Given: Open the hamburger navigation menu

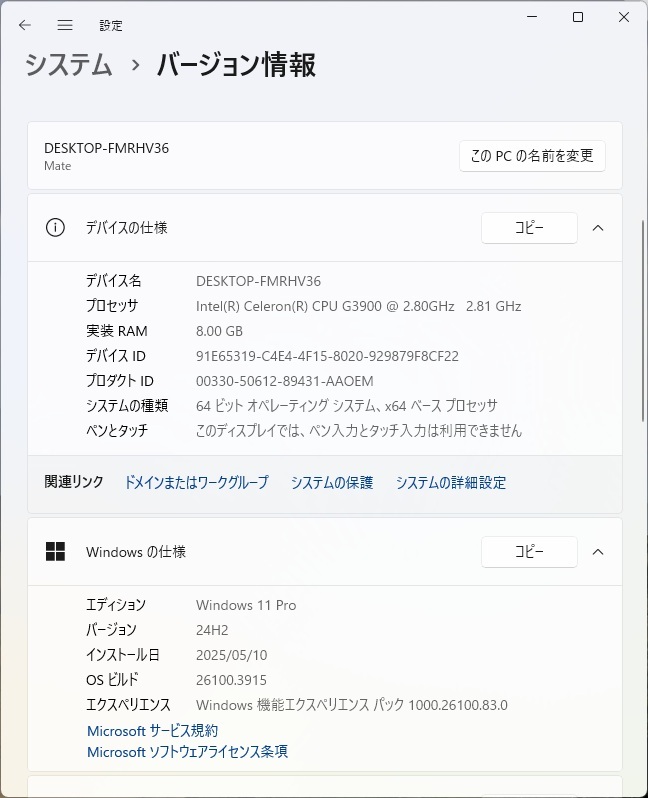Looking at the screenshot, I should coord(65,25).
